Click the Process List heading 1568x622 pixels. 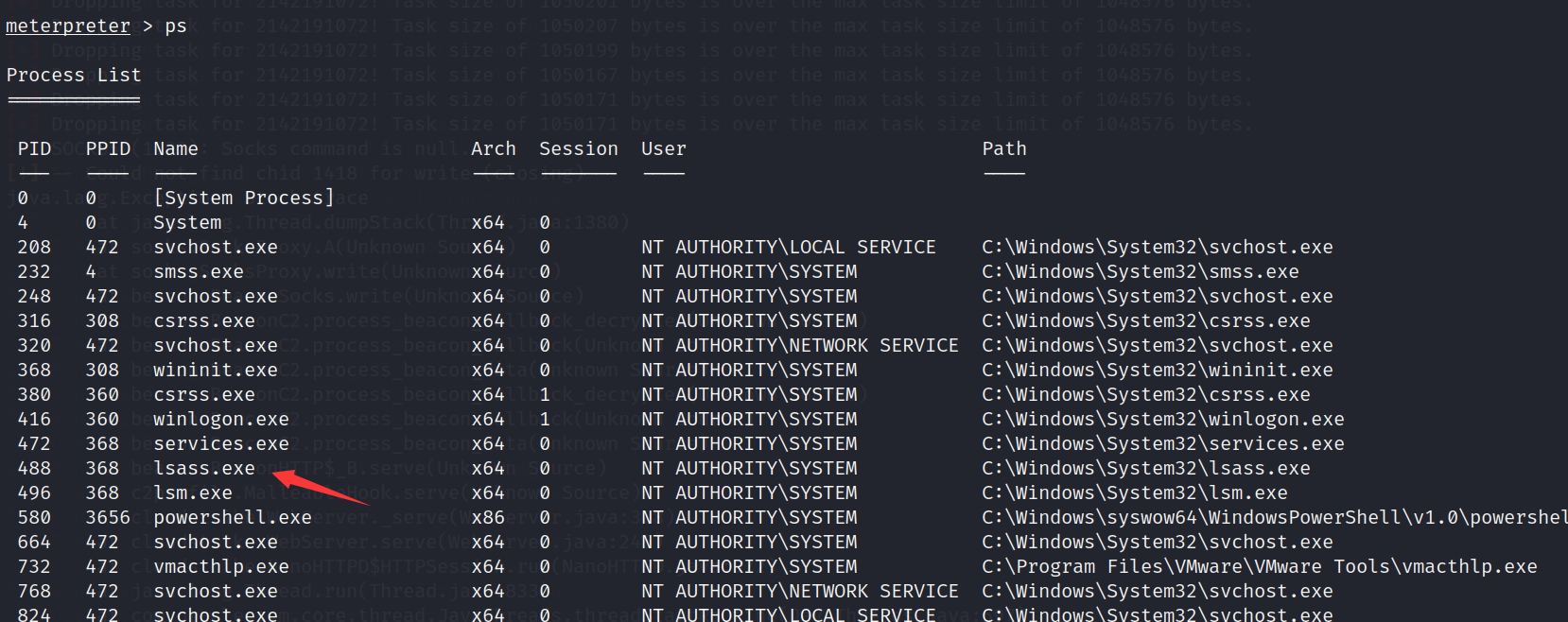74,75
